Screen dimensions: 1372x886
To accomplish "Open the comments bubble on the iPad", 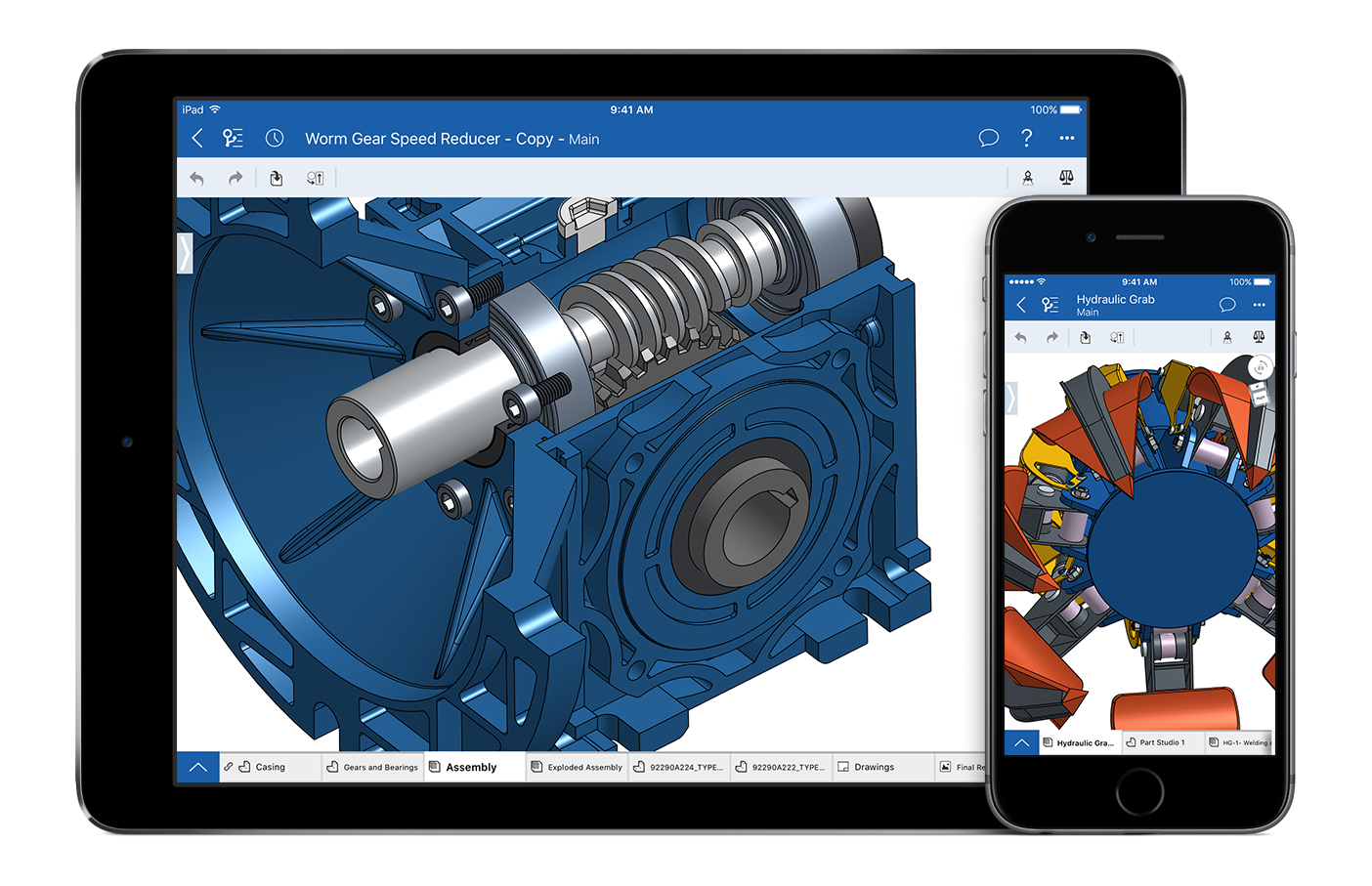I will 988,138.
